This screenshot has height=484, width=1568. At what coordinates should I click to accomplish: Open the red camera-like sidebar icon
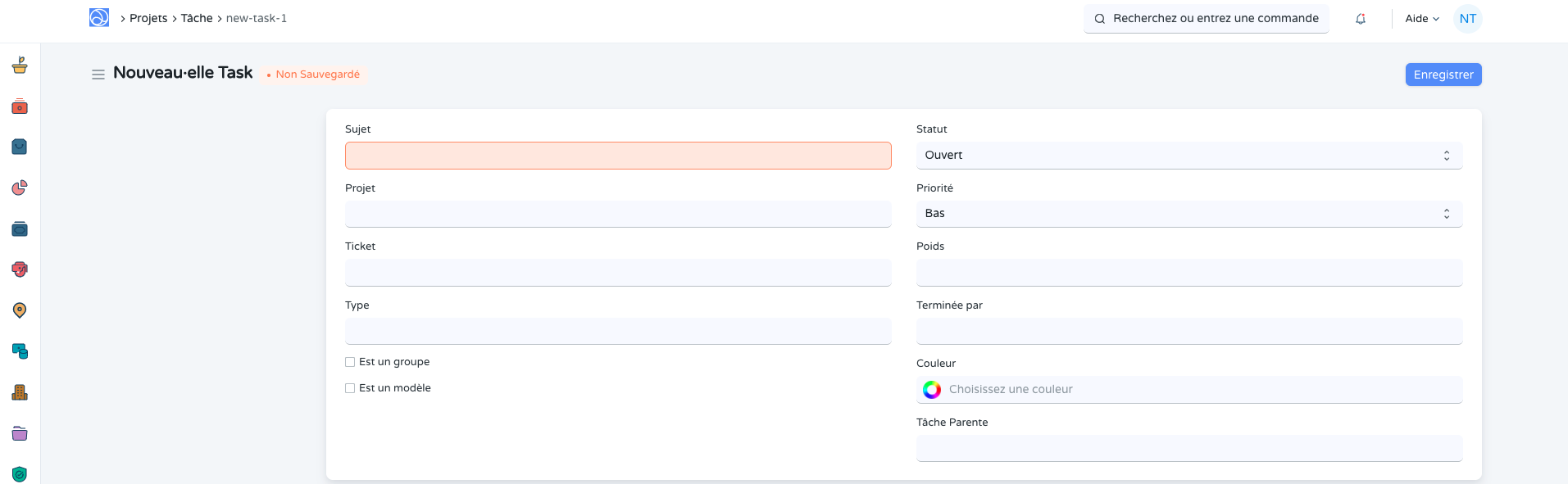20,106
